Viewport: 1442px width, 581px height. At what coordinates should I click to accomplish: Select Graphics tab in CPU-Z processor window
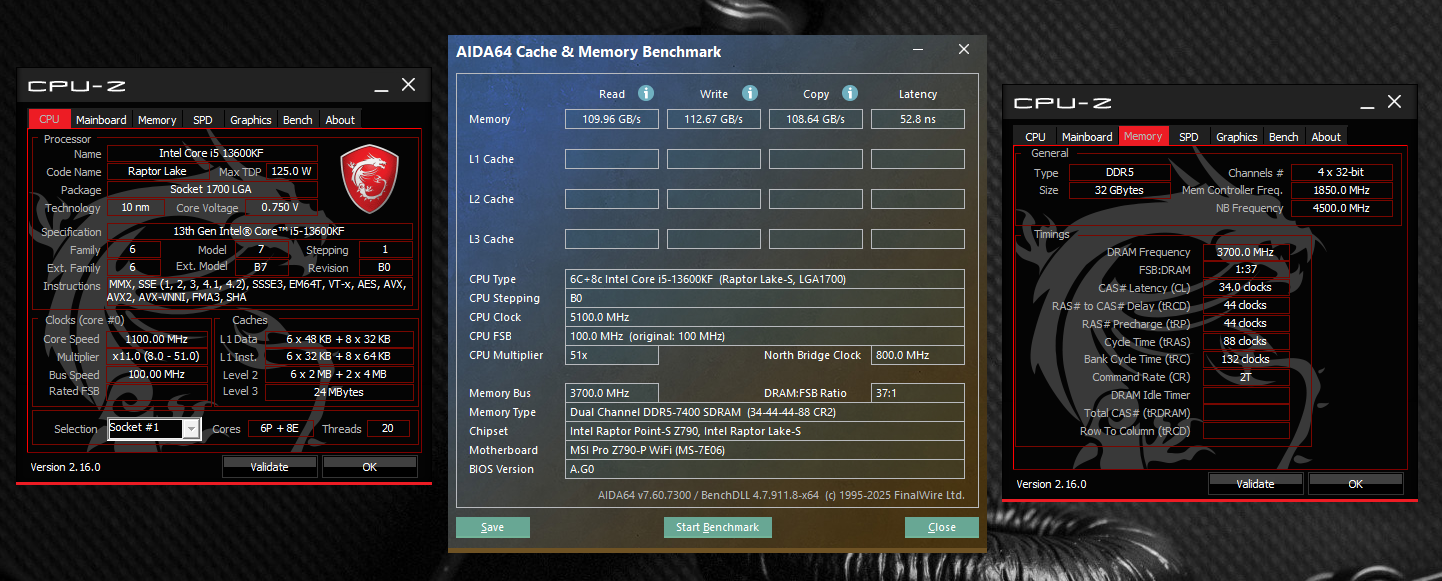pyautogui.click(x=250, y=120)
